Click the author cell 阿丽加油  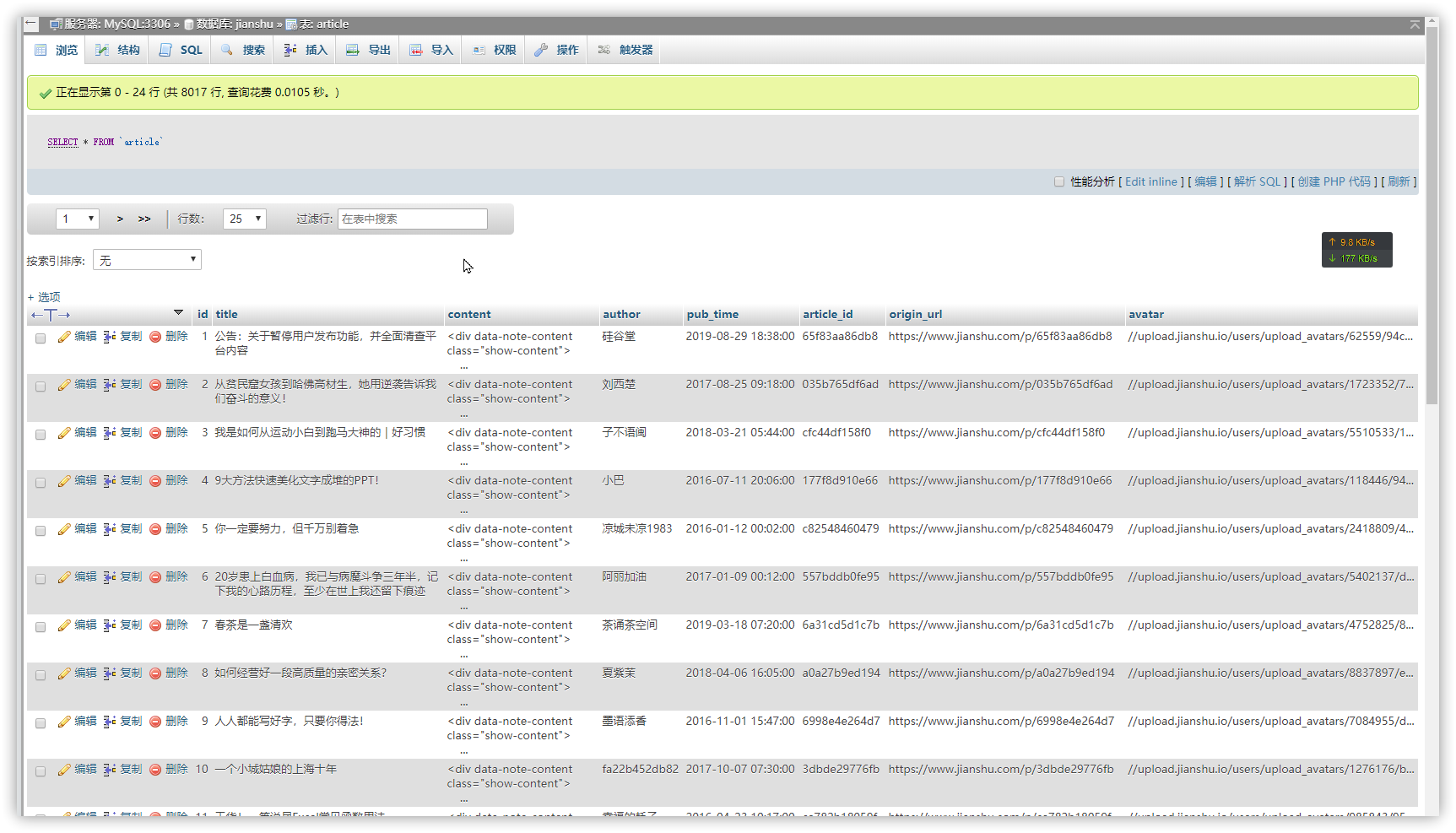click(x=624, y=577)
